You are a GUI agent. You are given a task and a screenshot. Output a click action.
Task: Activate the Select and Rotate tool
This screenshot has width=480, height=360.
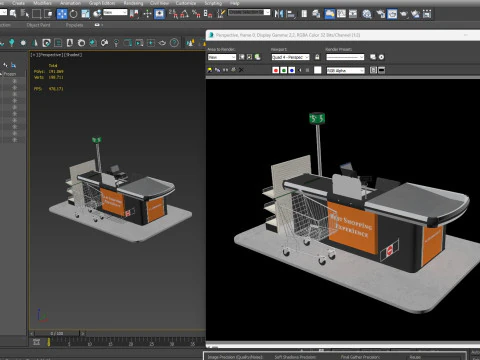click(73, 14)
